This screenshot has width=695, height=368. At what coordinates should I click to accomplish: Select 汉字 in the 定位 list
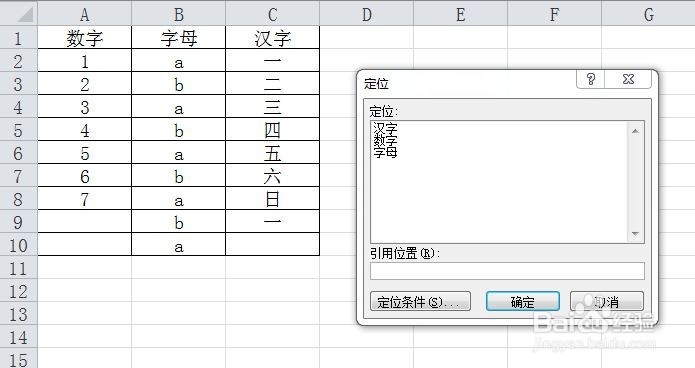pyautogui.click(x=385, y=129)
